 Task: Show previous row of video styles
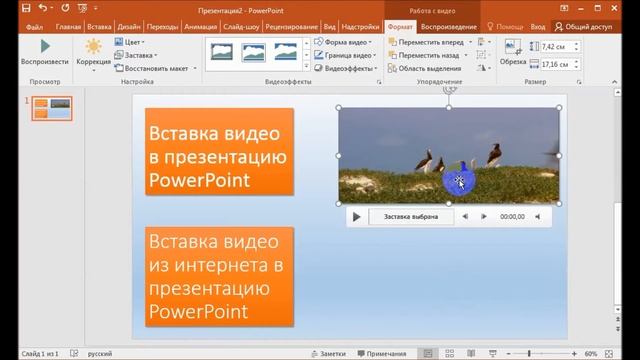click(307, 43)
